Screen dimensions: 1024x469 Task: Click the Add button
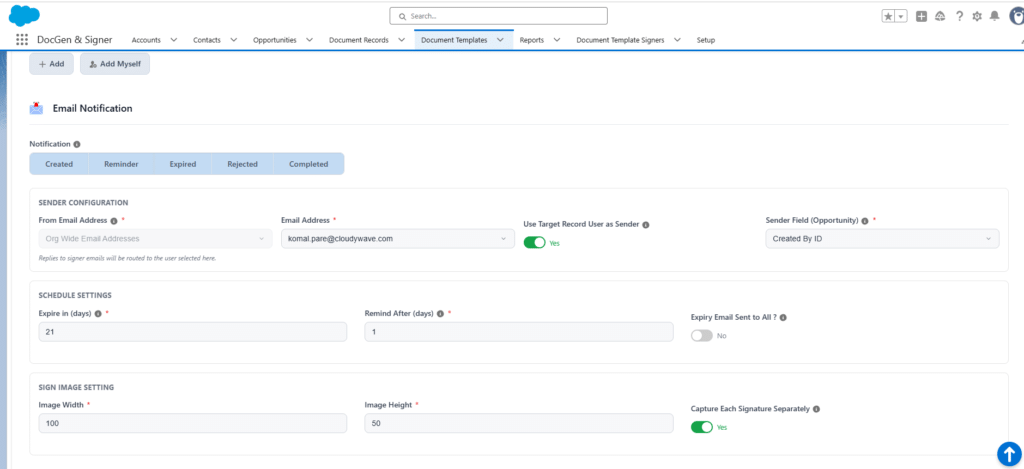click(x=52, y=64)
